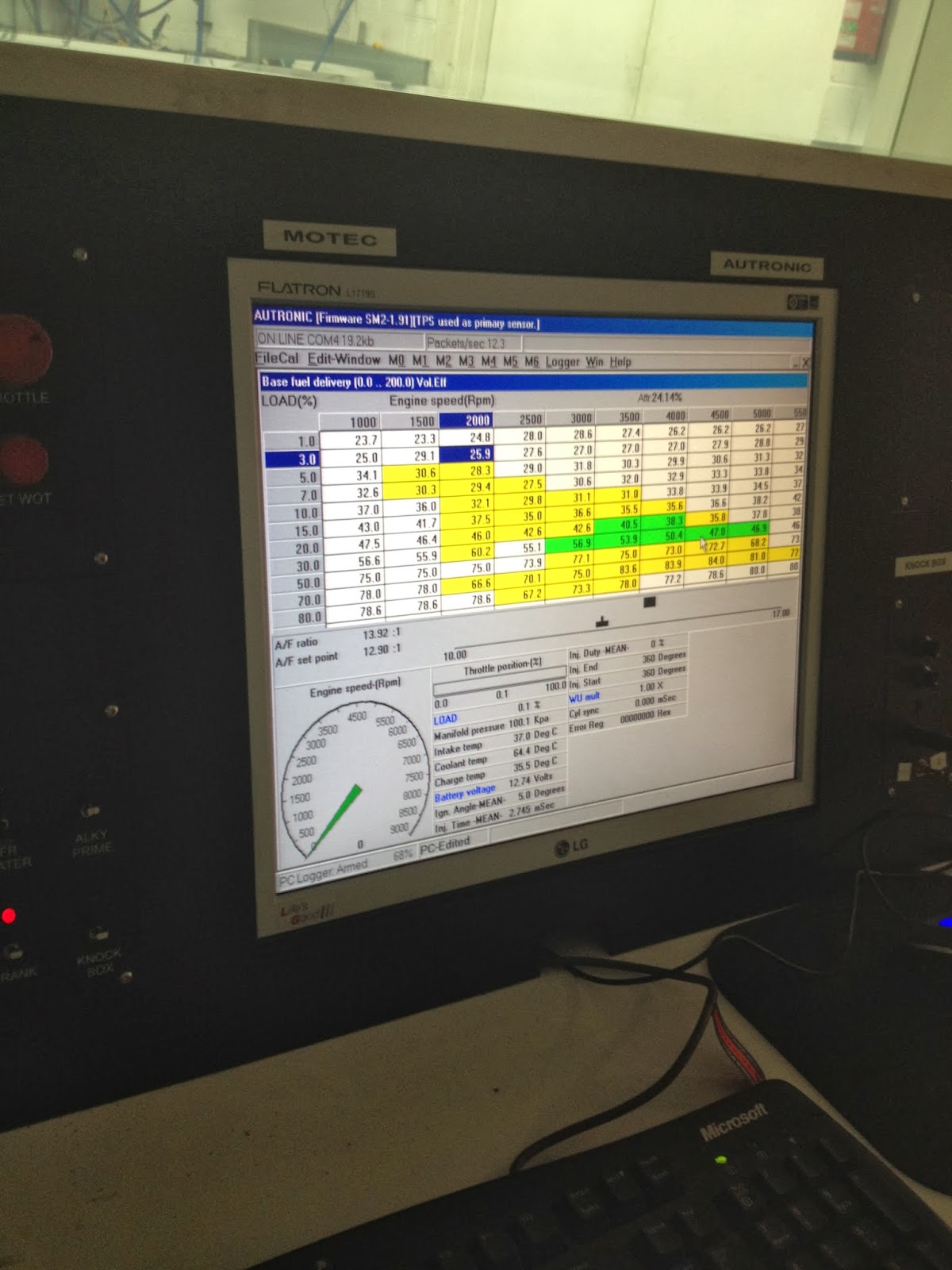This screenshot has width=952, height=1270.
Task: Click the ON LINE COM4 status field
Action: 340,340
